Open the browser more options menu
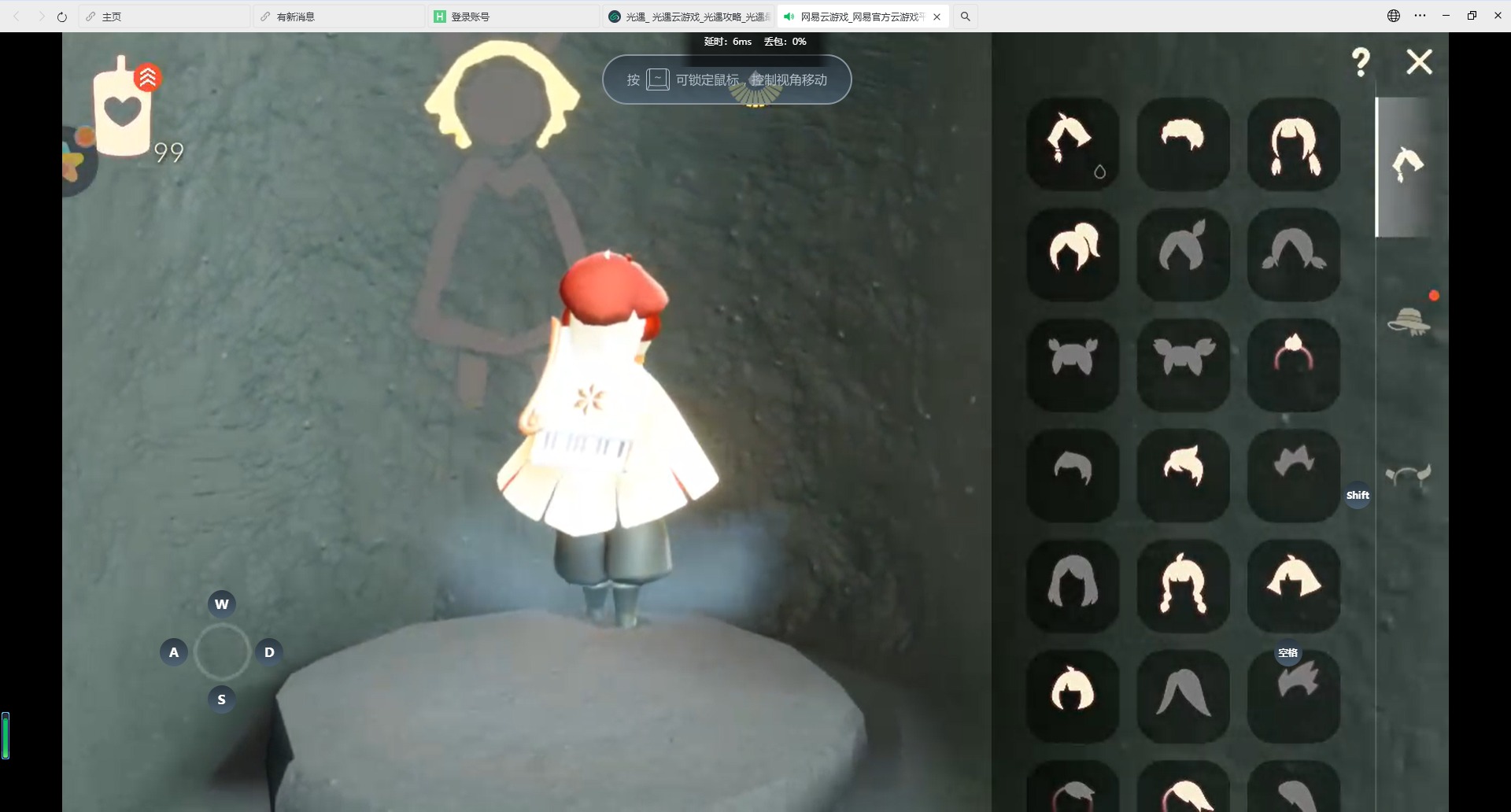Image resolution: width=1511 pixels, height=812 pixels. click(x=1420, y=16)
